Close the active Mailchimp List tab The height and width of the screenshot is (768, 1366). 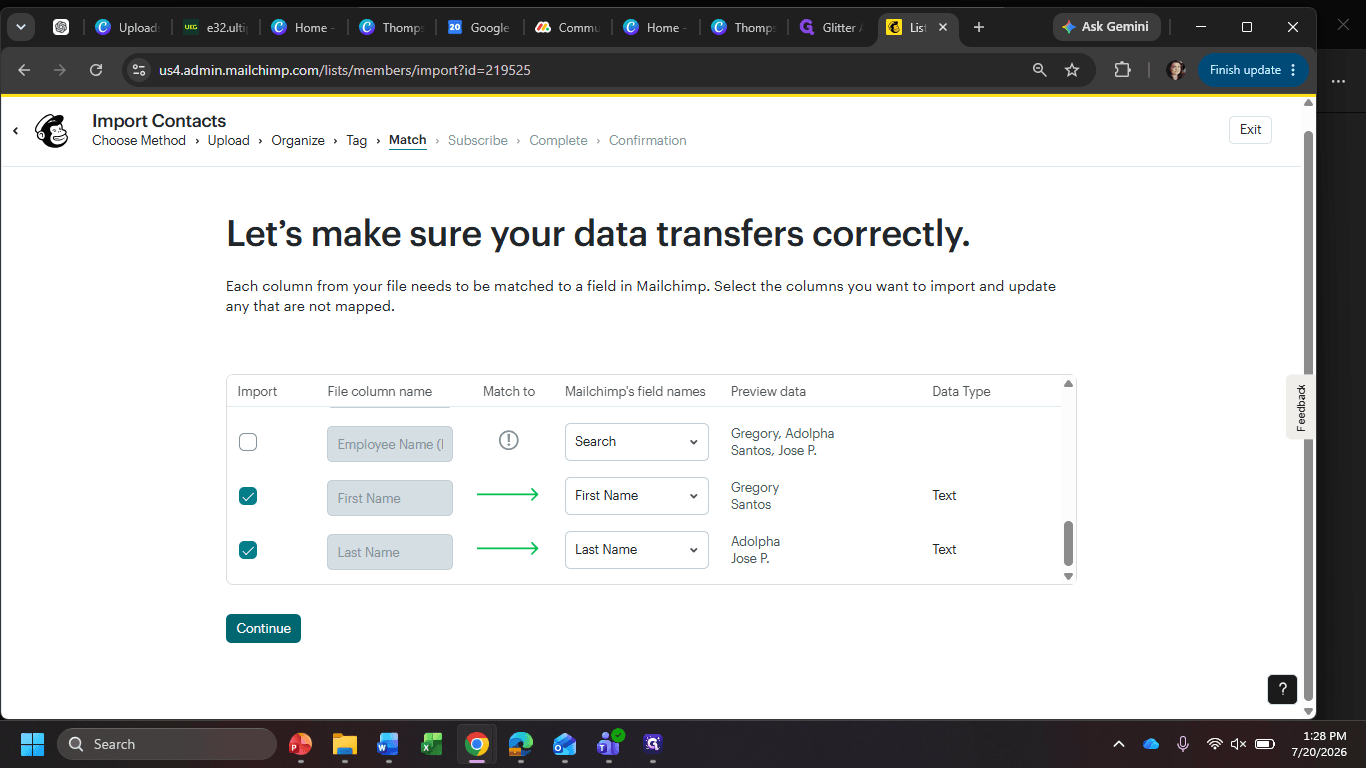(943, 28)
